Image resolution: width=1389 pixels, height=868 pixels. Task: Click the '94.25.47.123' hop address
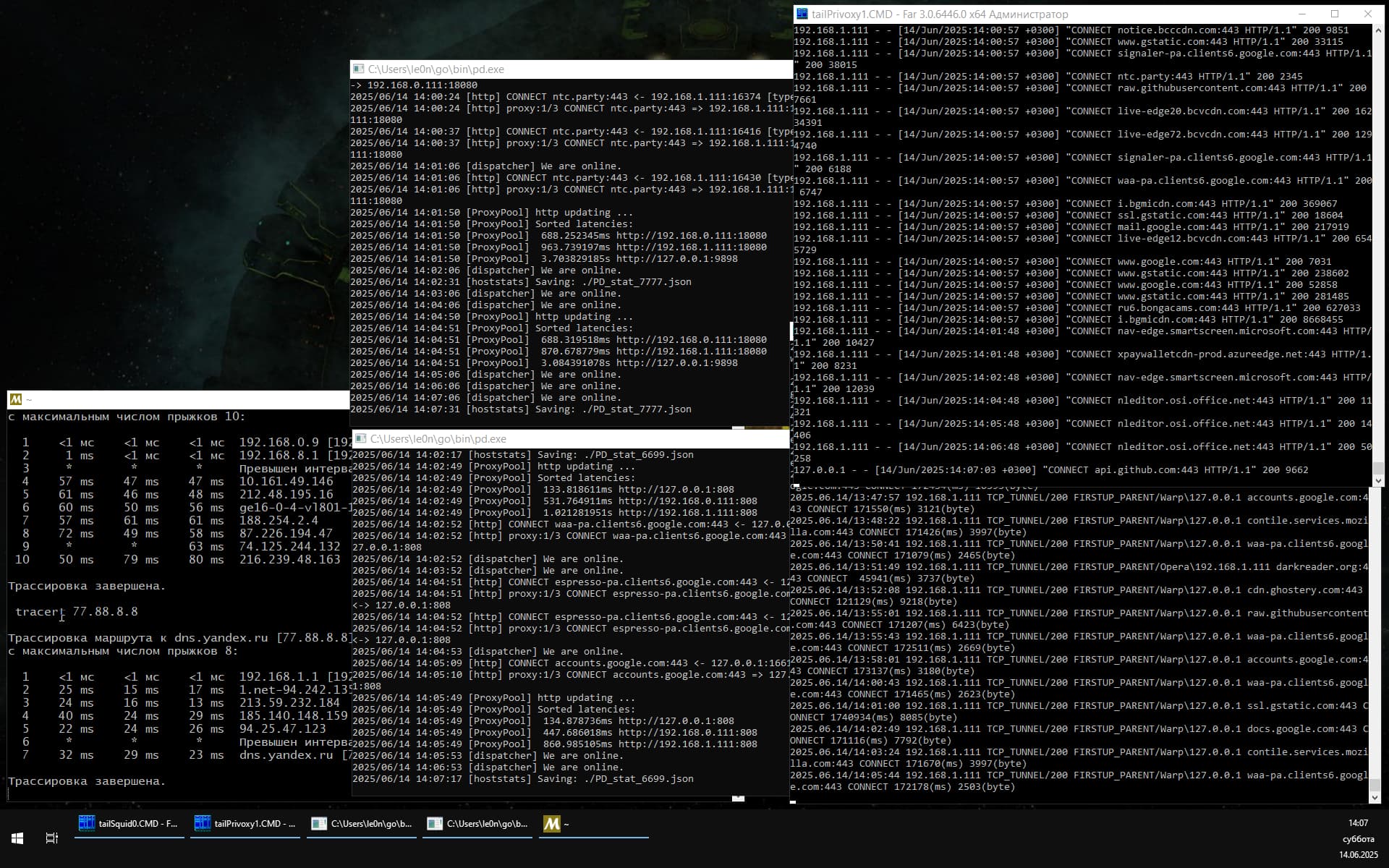click(283, 728)
